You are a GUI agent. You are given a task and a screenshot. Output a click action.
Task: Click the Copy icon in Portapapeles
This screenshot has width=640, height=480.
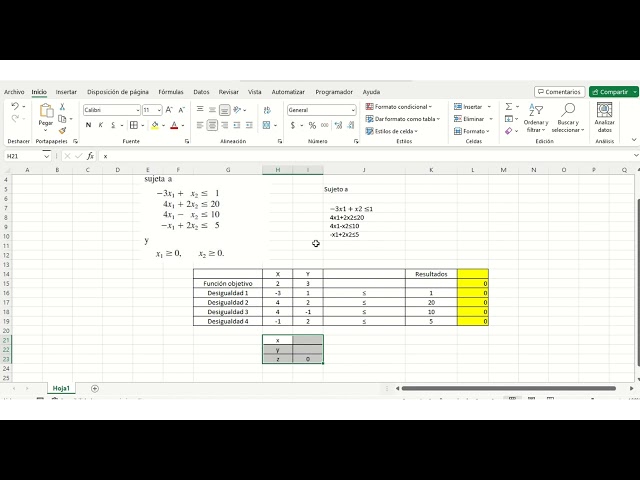(62, 119)
